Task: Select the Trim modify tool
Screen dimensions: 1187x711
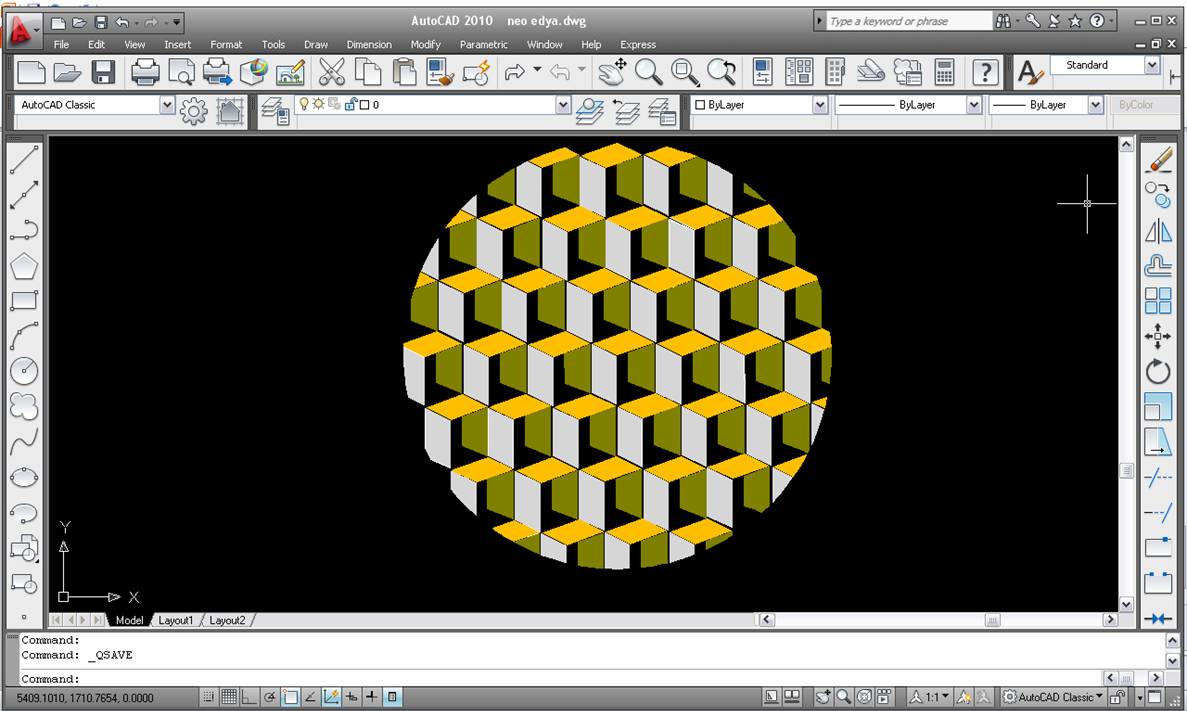Action: (x=1157, y=477)
